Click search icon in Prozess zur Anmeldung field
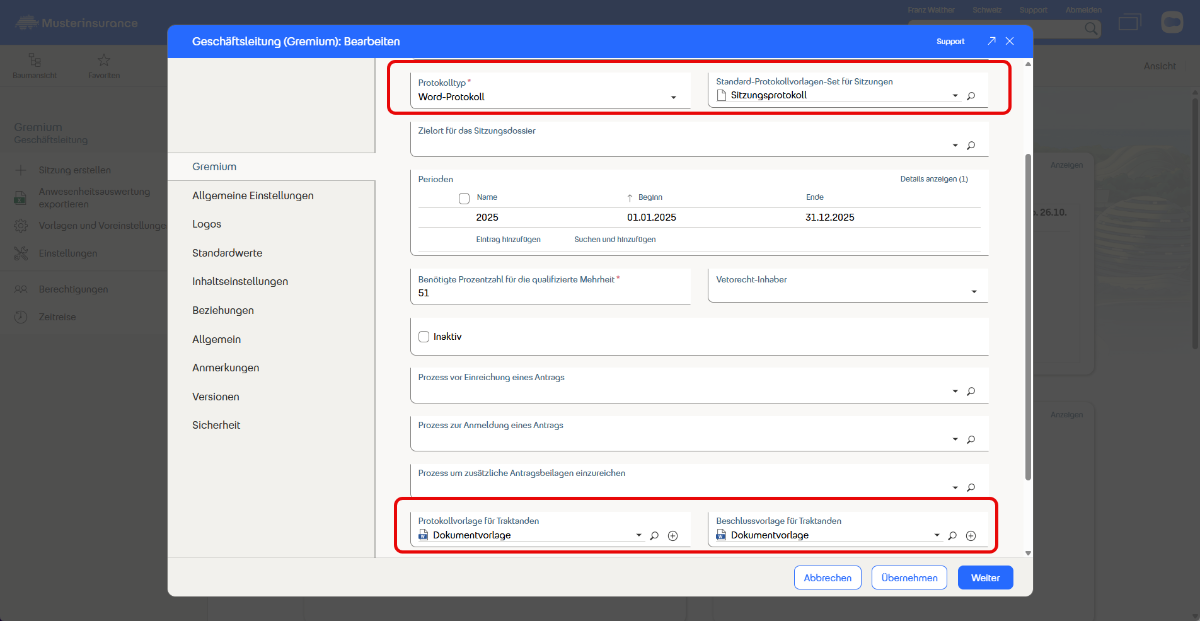 point(971,440)
